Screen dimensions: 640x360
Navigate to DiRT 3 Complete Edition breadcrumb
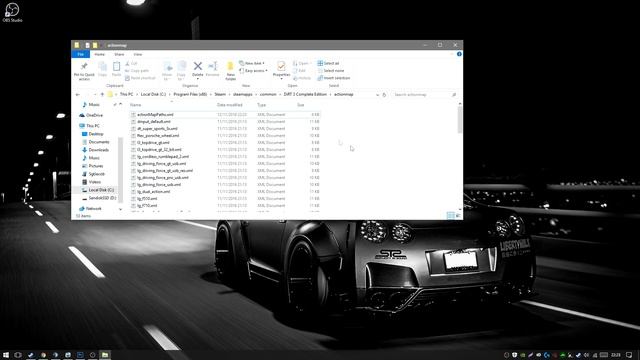click(x=305, y=94)
